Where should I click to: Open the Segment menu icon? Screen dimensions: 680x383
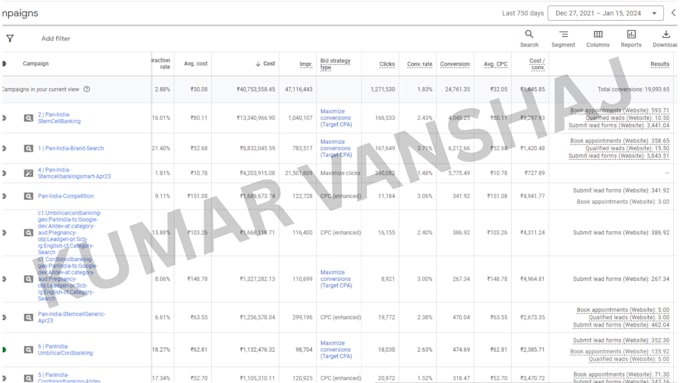point(563,34)
